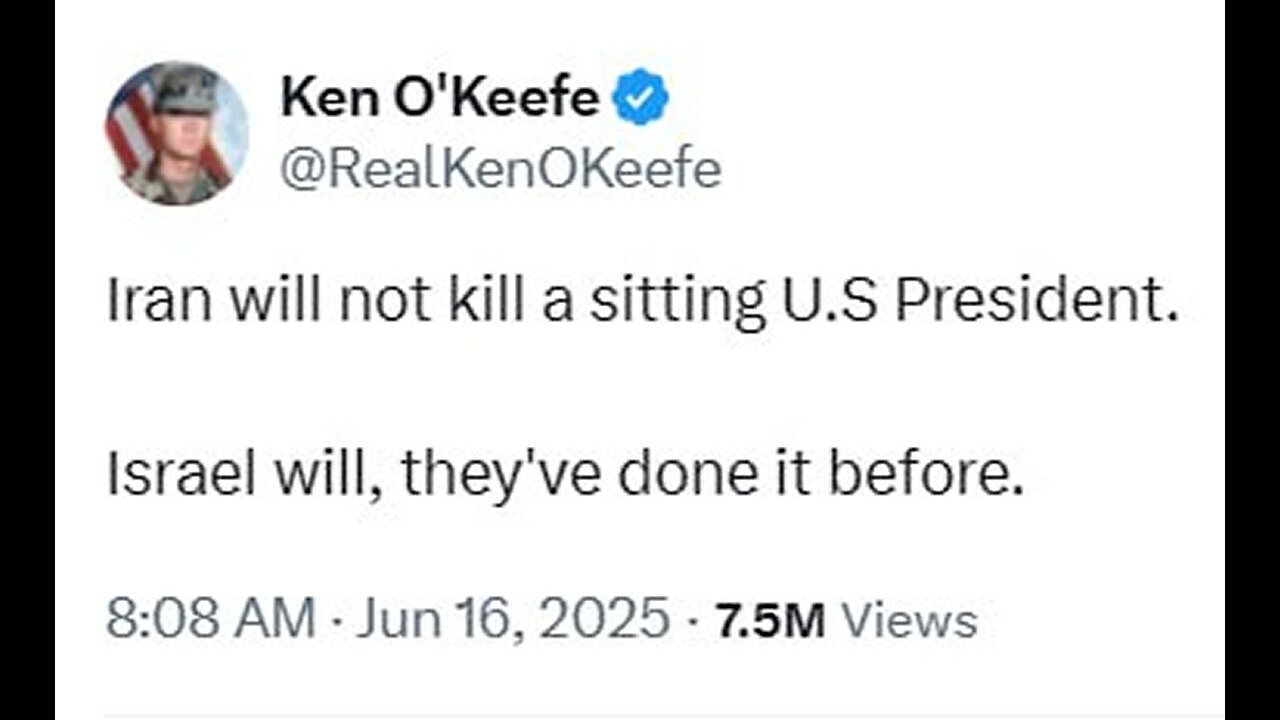Visit the @RealKenOKeefe handle link
1280x720 pixels.
(500, 169)
